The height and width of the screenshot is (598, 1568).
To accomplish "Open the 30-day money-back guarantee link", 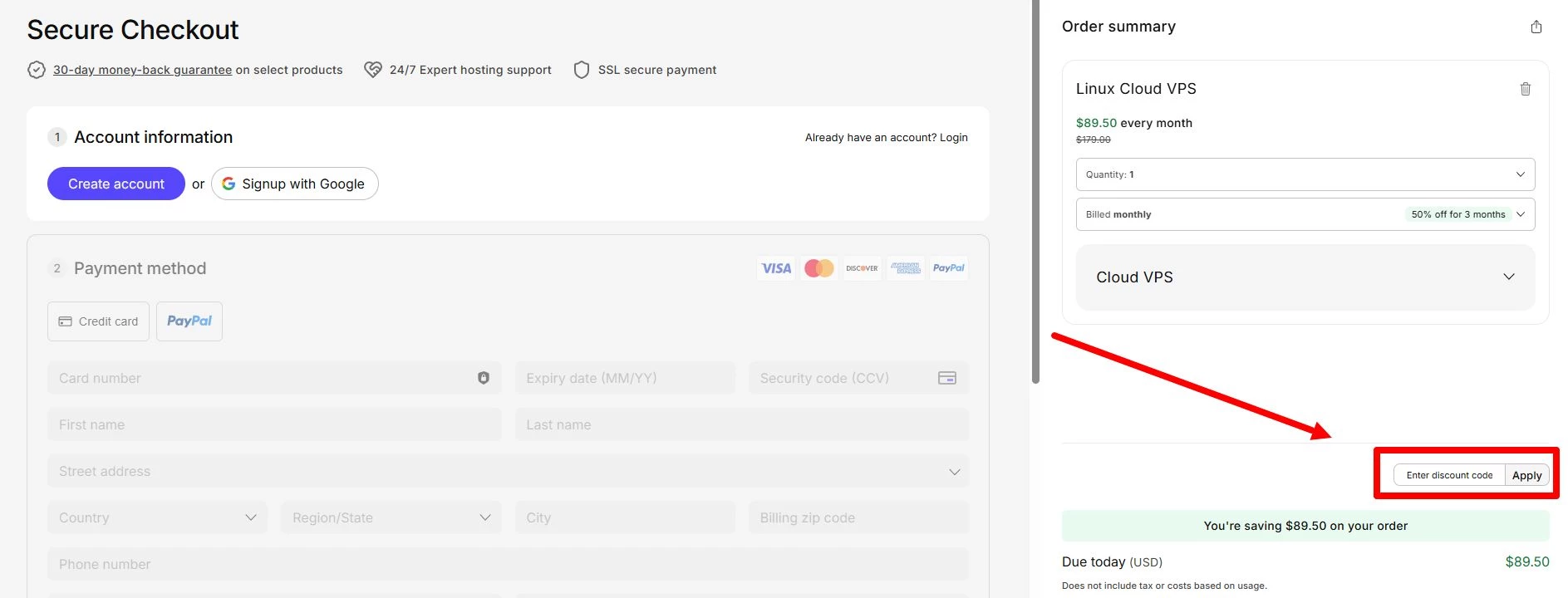I will click(142, 70).
